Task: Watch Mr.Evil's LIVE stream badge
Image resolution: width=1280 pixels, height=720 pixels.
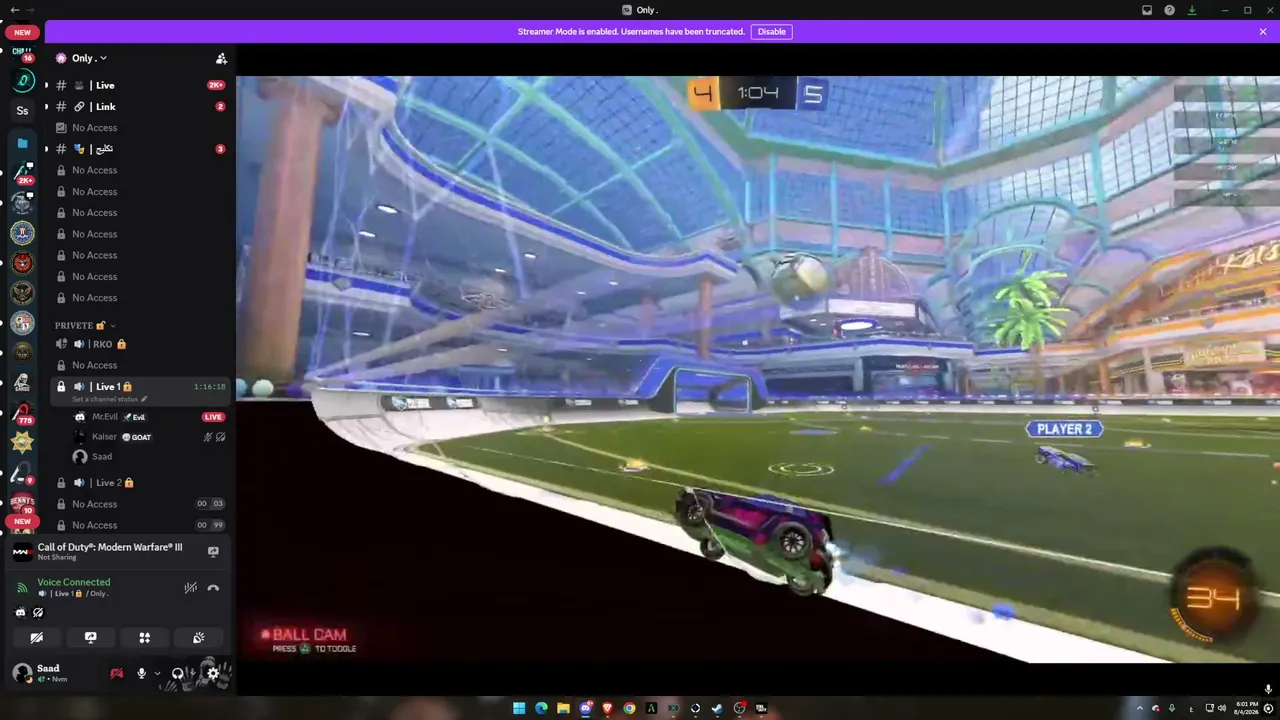Action: click(213, 417)
